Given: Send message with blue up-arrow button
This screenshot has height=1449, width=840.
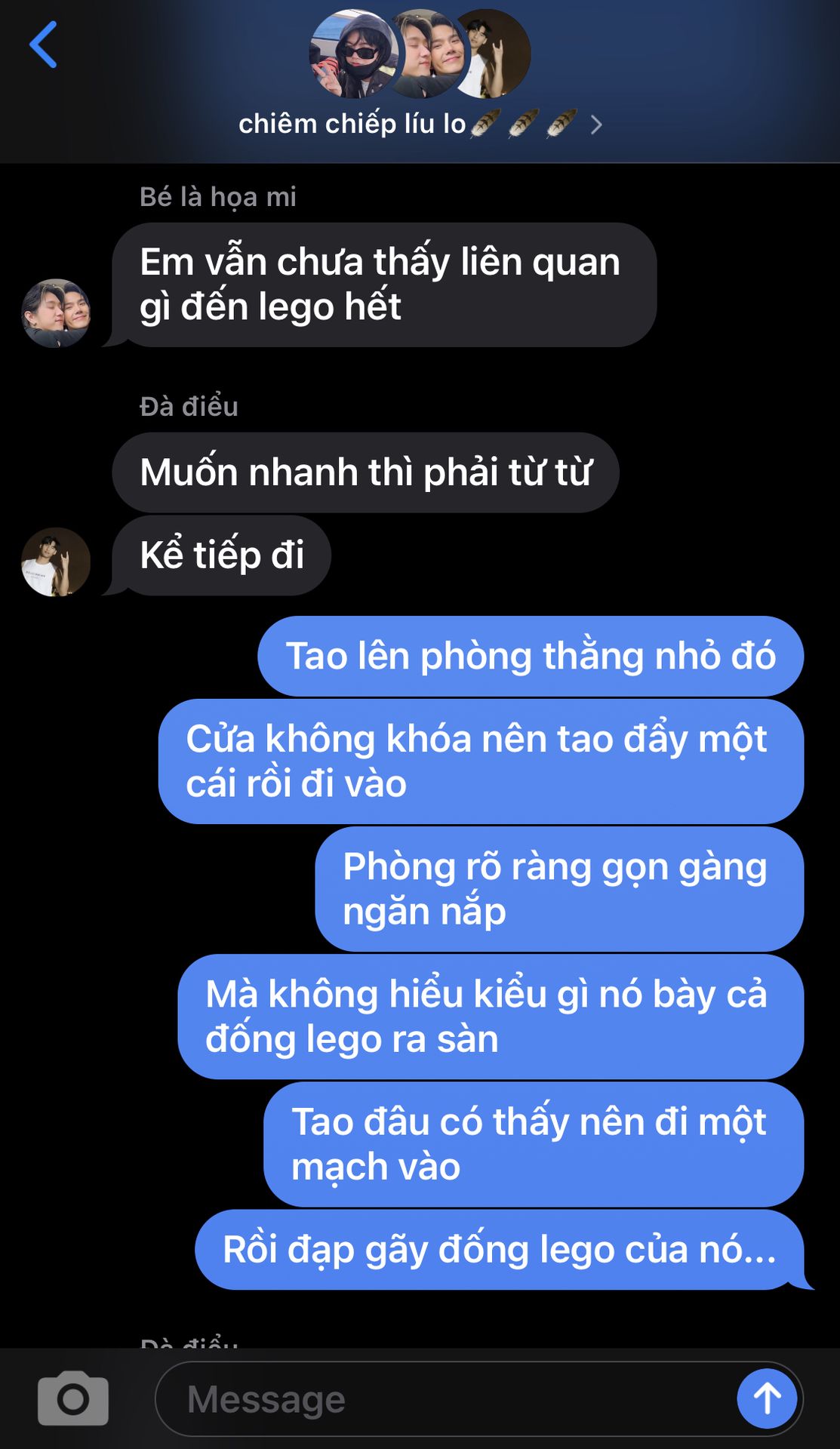Looking at the screenshot, I should [767, 1398].
